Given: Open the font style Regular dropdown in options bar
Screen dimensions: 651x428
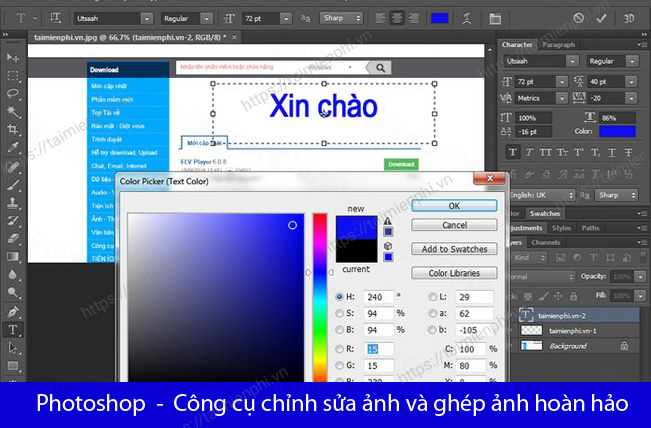Looking at the screenshot, I should pos(206,18).
